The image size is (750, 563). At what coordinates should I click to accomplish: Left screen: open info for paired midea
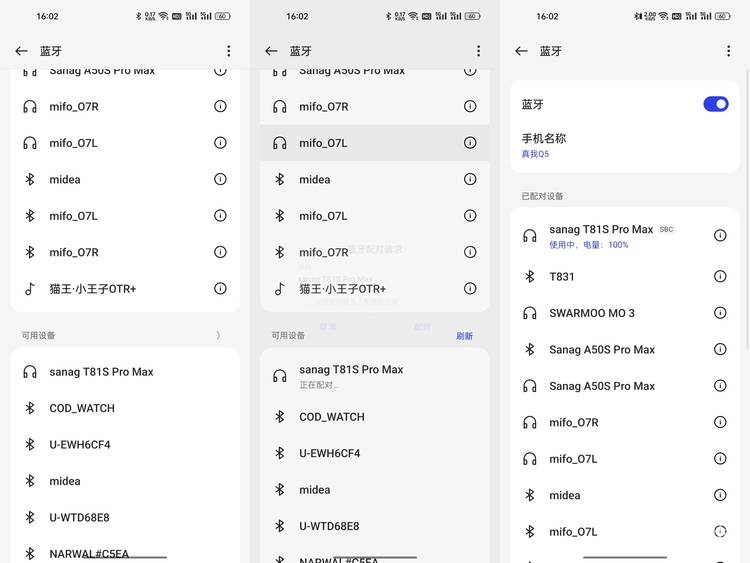[x=220, y=179]
